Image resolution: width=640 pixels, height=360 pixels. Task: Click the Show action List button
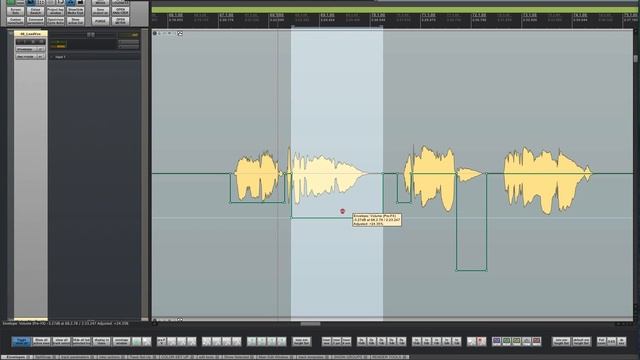(76, 21)
